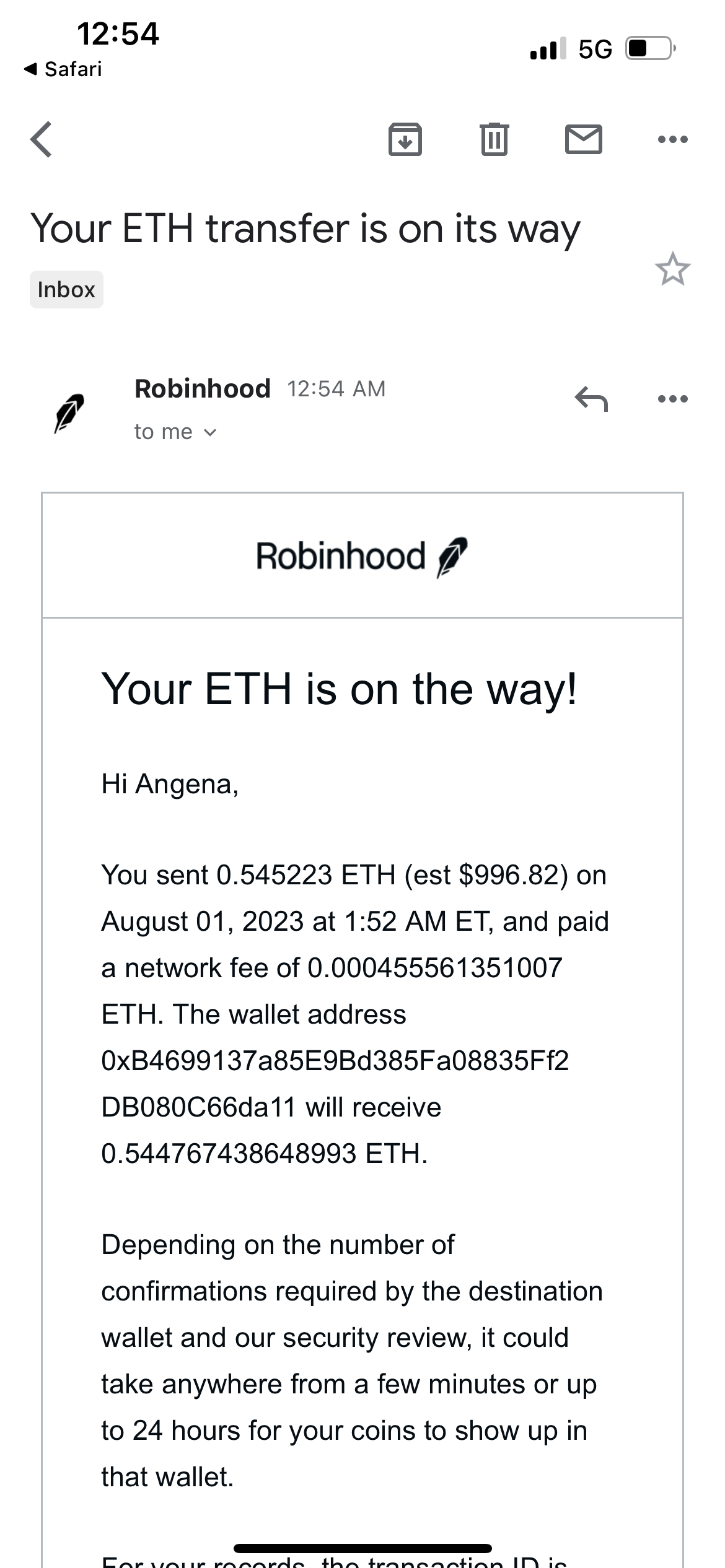This screenshot has height=1568, width=725.
Task: Expand recipient details next to 'to me'
Action: 210,432
